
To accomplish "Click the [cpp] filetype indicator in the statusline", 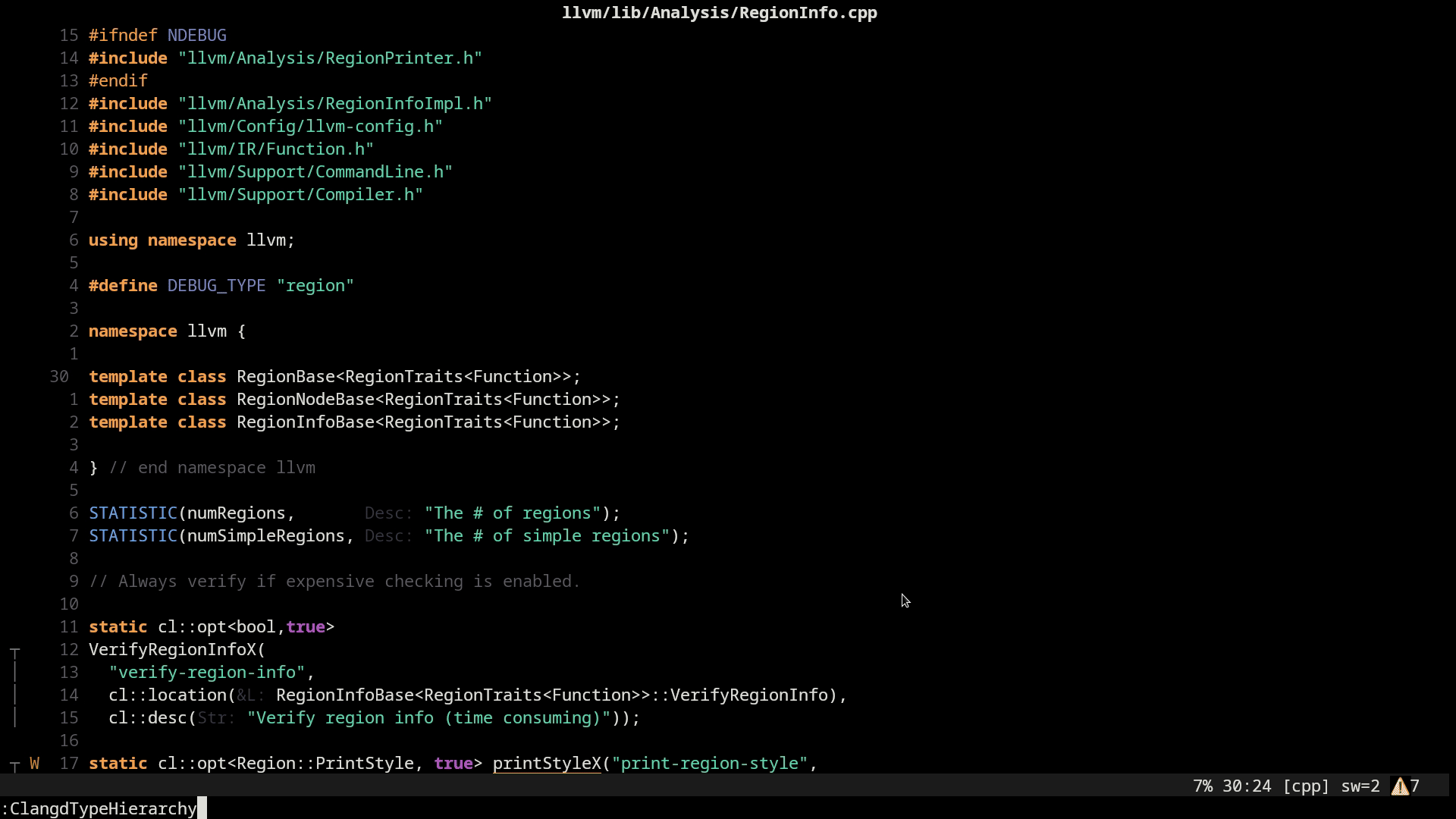I will click(1307, 786).
